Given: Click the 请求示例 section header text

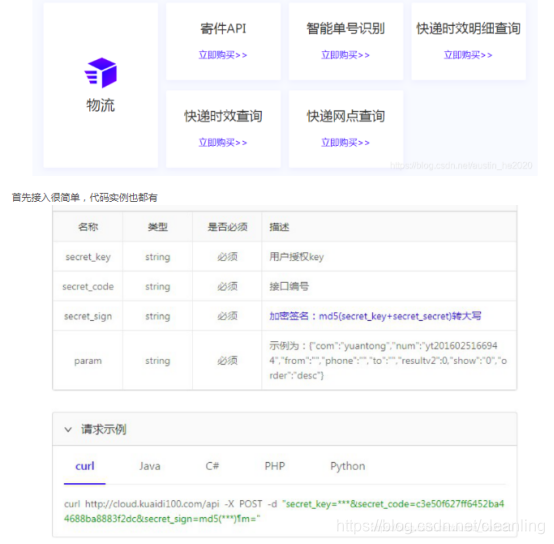Looking at the screenshot, I should (x=104, y=430).
